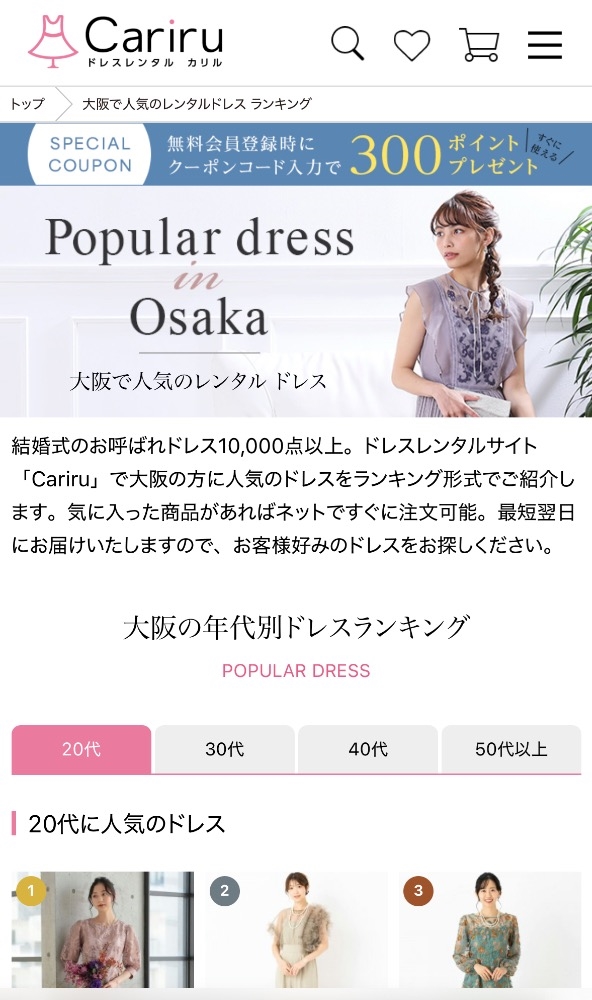Click the 大阪で人気のレンタルドレス ランキング breadcrumb
Viewport: 592px width, 1000px height.
pos(197,103)
